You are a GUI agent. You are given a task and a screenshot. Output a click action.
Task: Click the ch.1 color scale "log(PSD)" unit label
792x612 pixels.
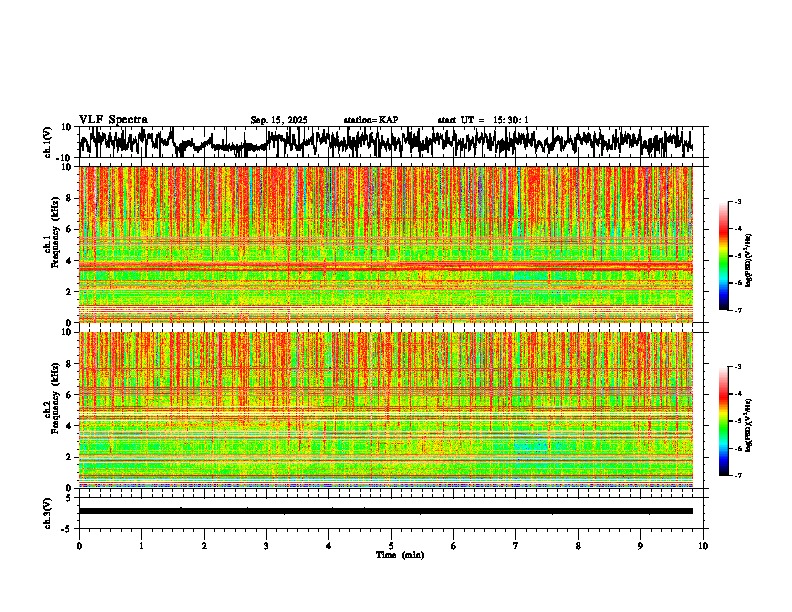[749, 261]
